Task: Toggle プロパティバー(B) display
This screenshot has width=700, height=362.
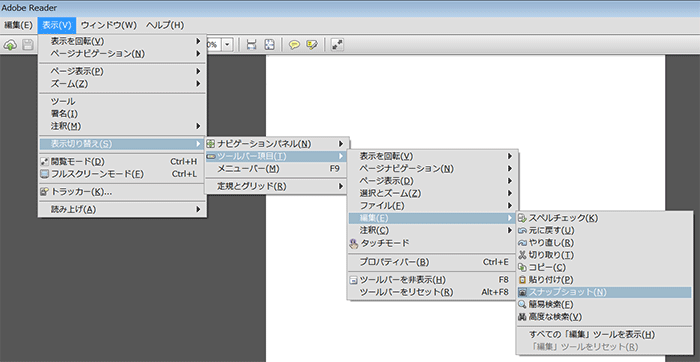Action: [x=433, y=262]
